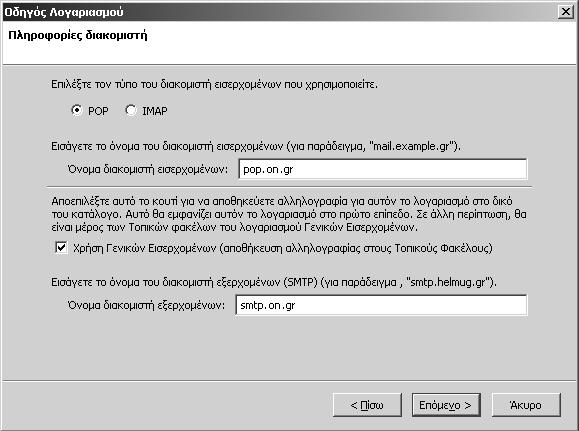Click the Αποεπιλέξτε αυτό το κουτί paragraph
The width and height of the screenshot is (579, 431).
point(289,214)
